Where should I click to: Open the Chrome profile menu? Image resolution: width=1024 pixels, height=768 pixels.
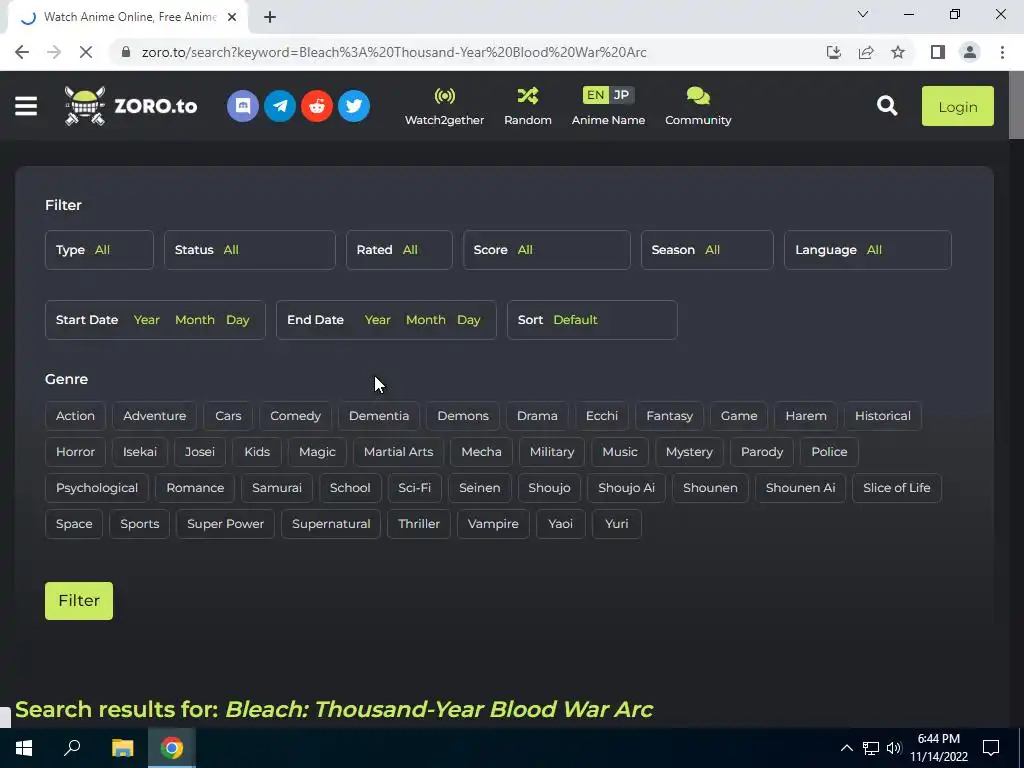(970, 52)
